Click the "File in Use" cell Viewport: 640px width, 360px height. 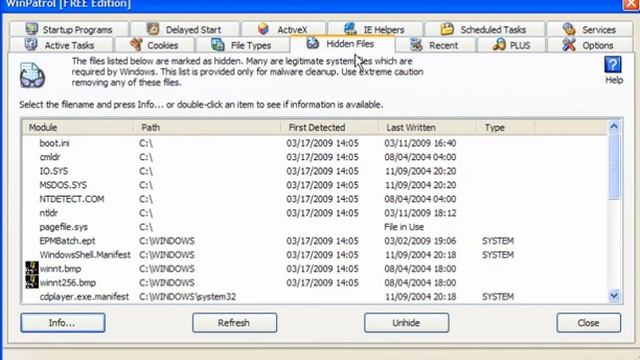pos(404,227)
